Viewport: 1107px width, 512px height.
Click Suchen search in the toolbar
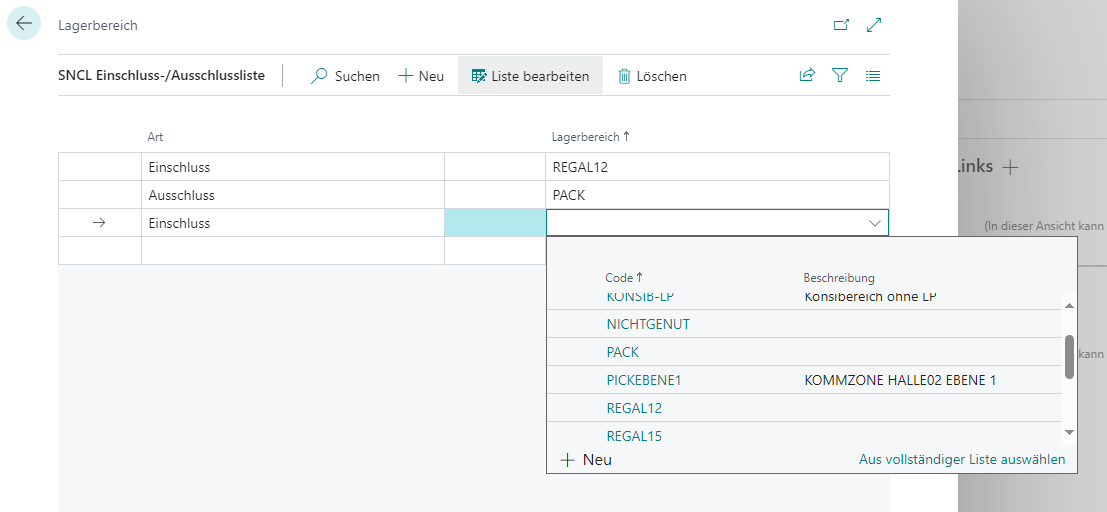(345, 76)
